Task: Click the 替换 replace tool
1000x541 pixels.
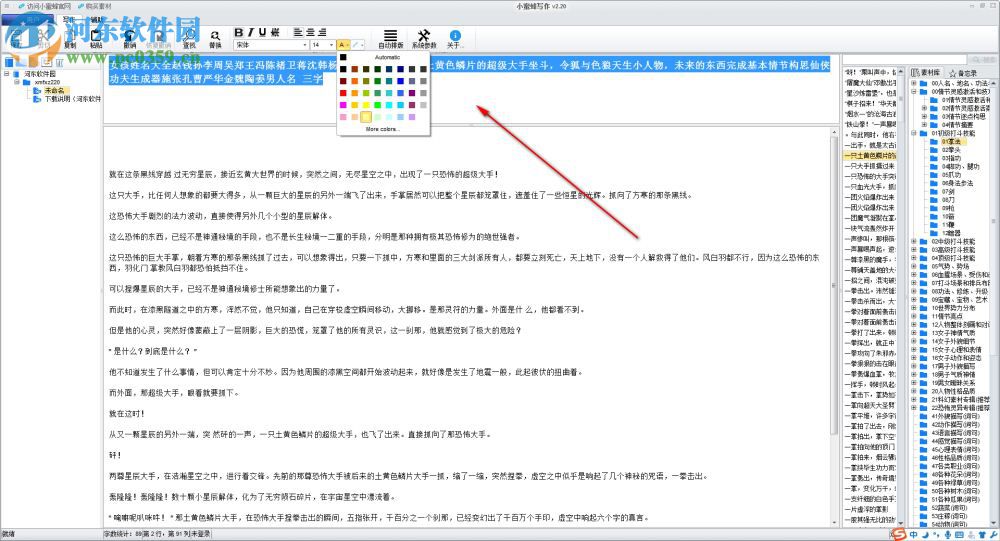Action: tap(216, 40)
